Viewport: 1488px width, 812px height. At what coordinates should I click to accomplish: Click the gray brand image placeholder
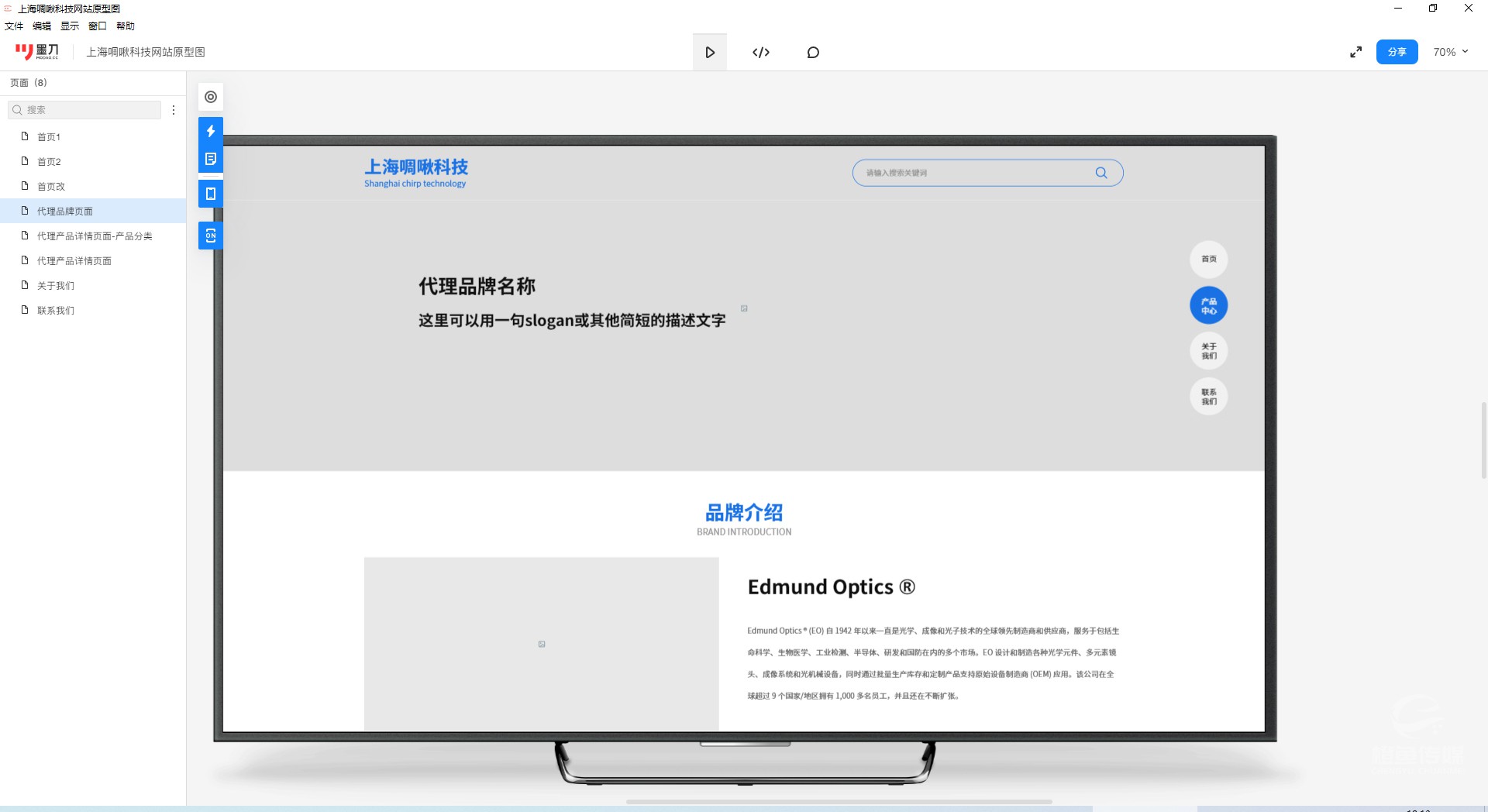click(x=542, y=643)
